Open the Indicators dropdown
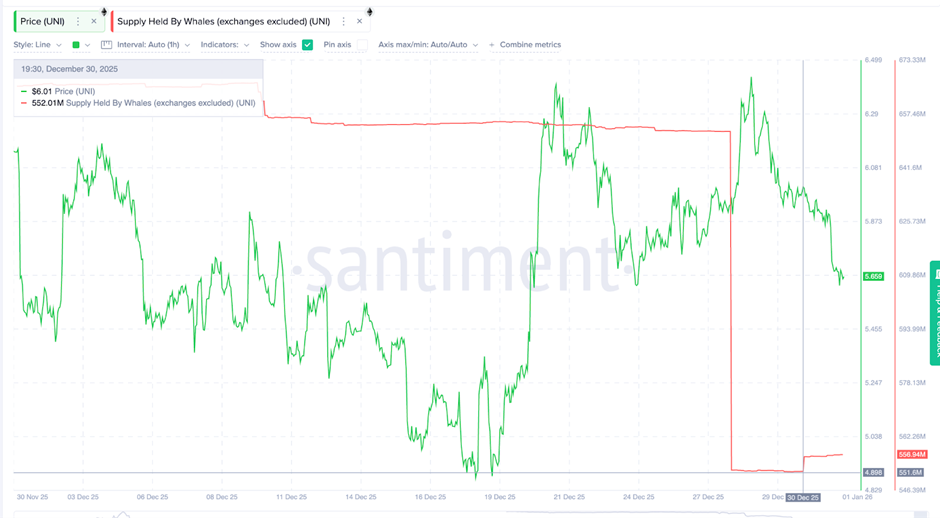 (225, 45)
